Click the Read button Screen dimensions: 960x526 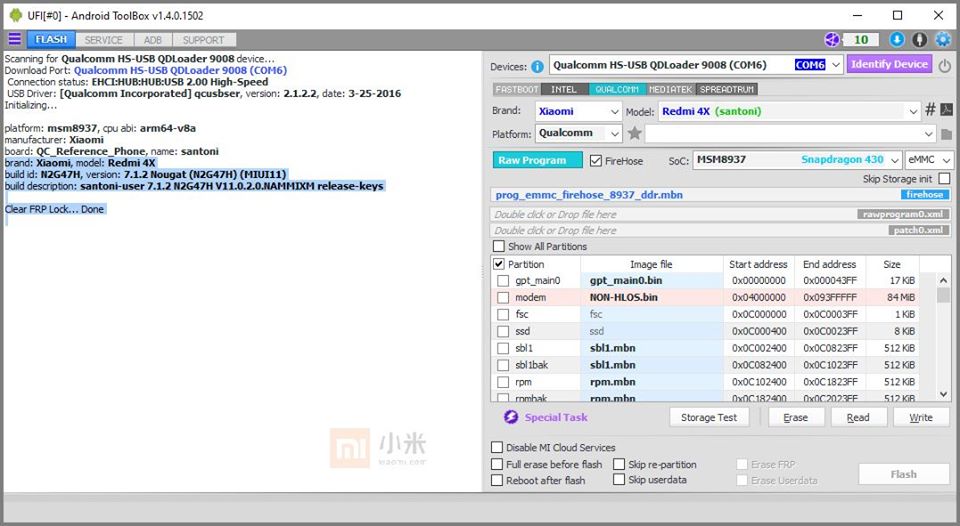858,417
